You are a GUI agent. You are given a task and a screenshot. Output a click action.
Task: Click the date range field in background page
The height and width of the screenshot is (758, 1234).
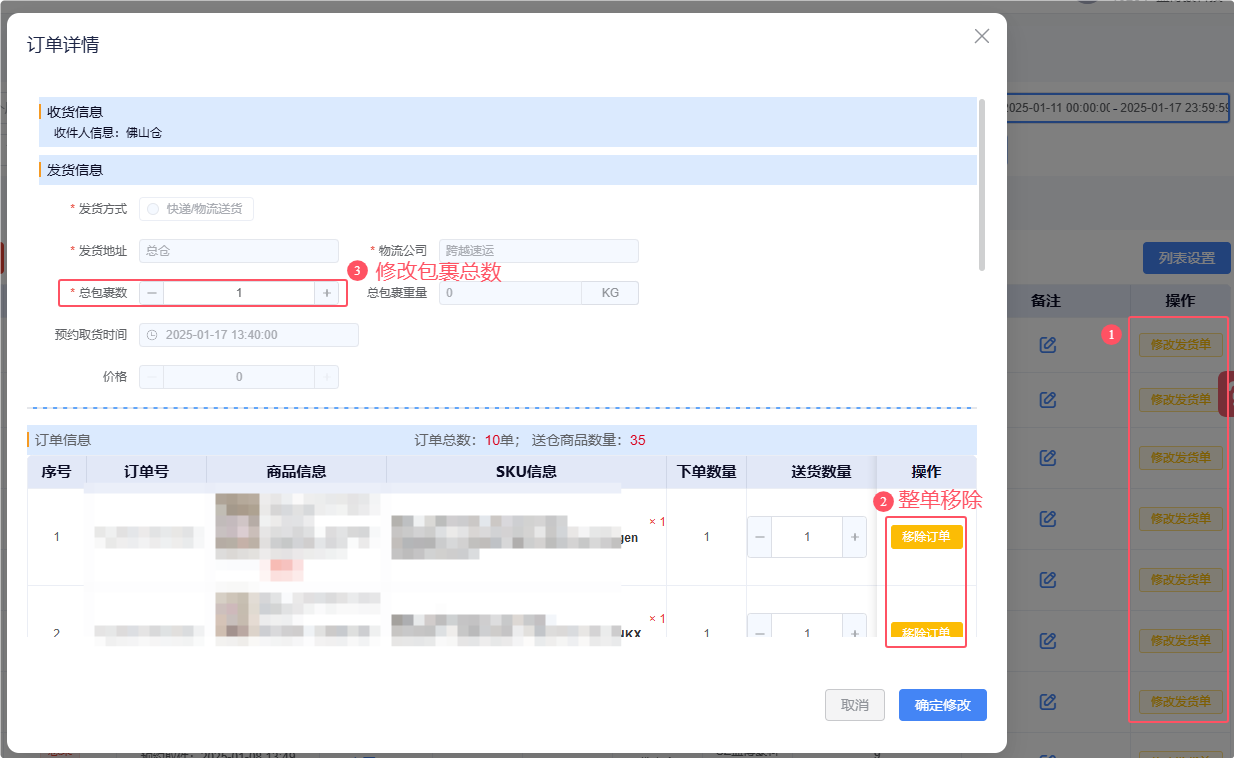(x=1116, y=108)
